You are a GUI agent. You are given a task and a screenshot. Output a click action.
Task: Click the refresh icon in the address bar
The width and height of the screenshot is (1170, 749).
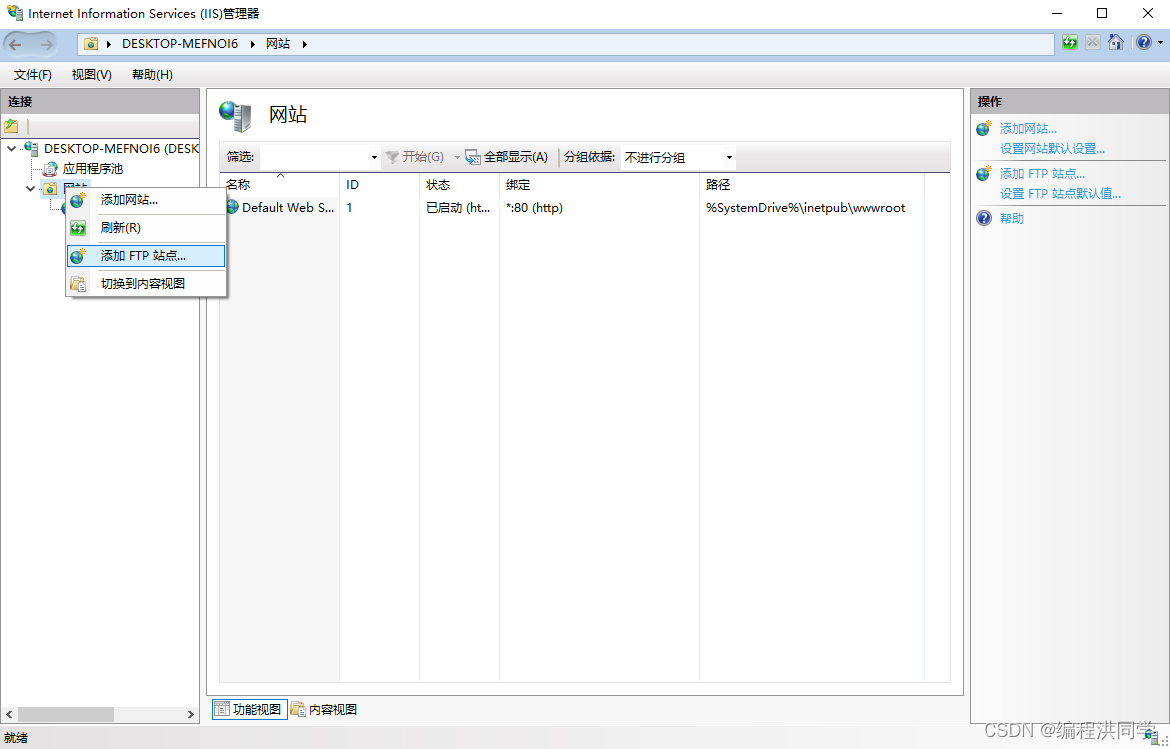[1070, 43]
